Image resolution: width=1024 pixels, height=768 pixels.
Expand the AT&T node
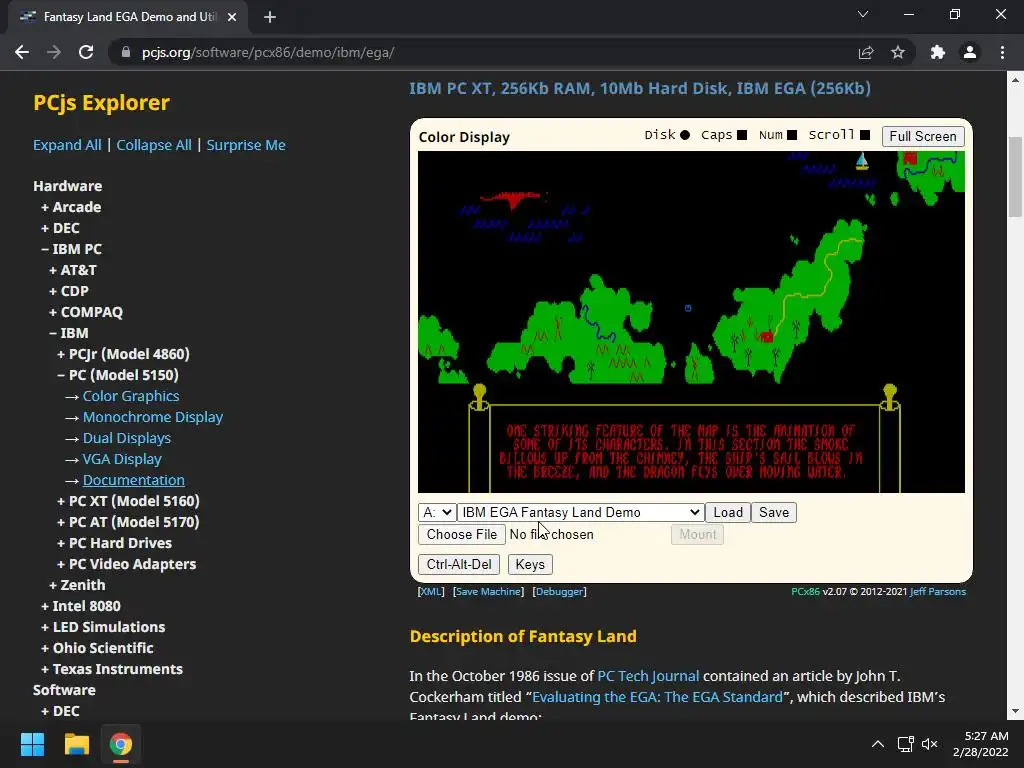tap(72, 270)
